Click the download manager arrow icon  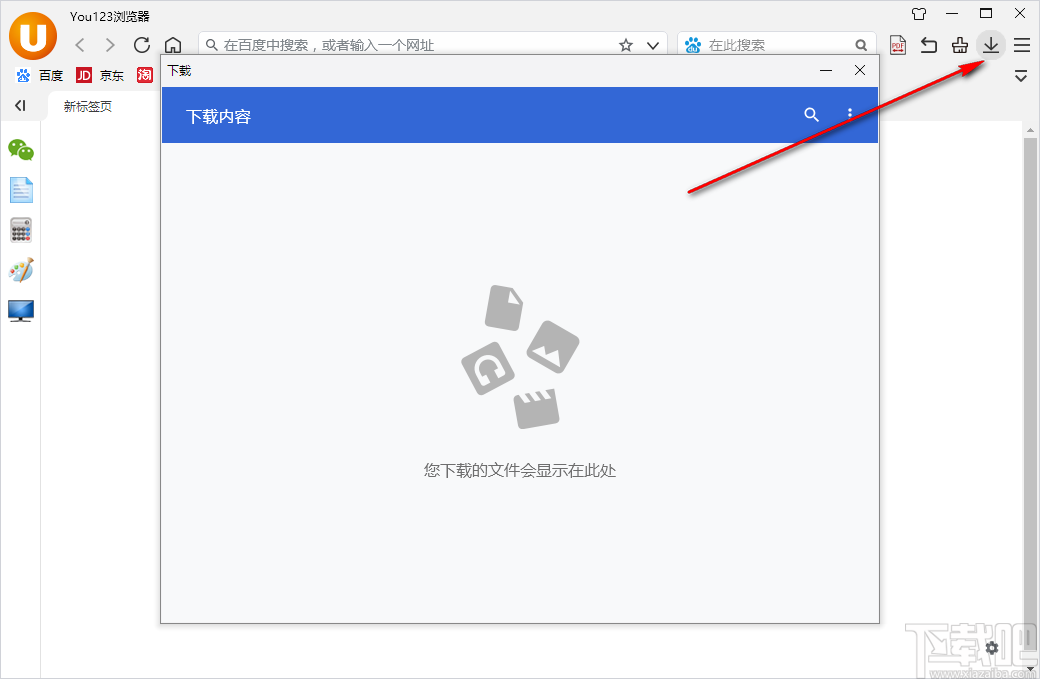(990, 45)
